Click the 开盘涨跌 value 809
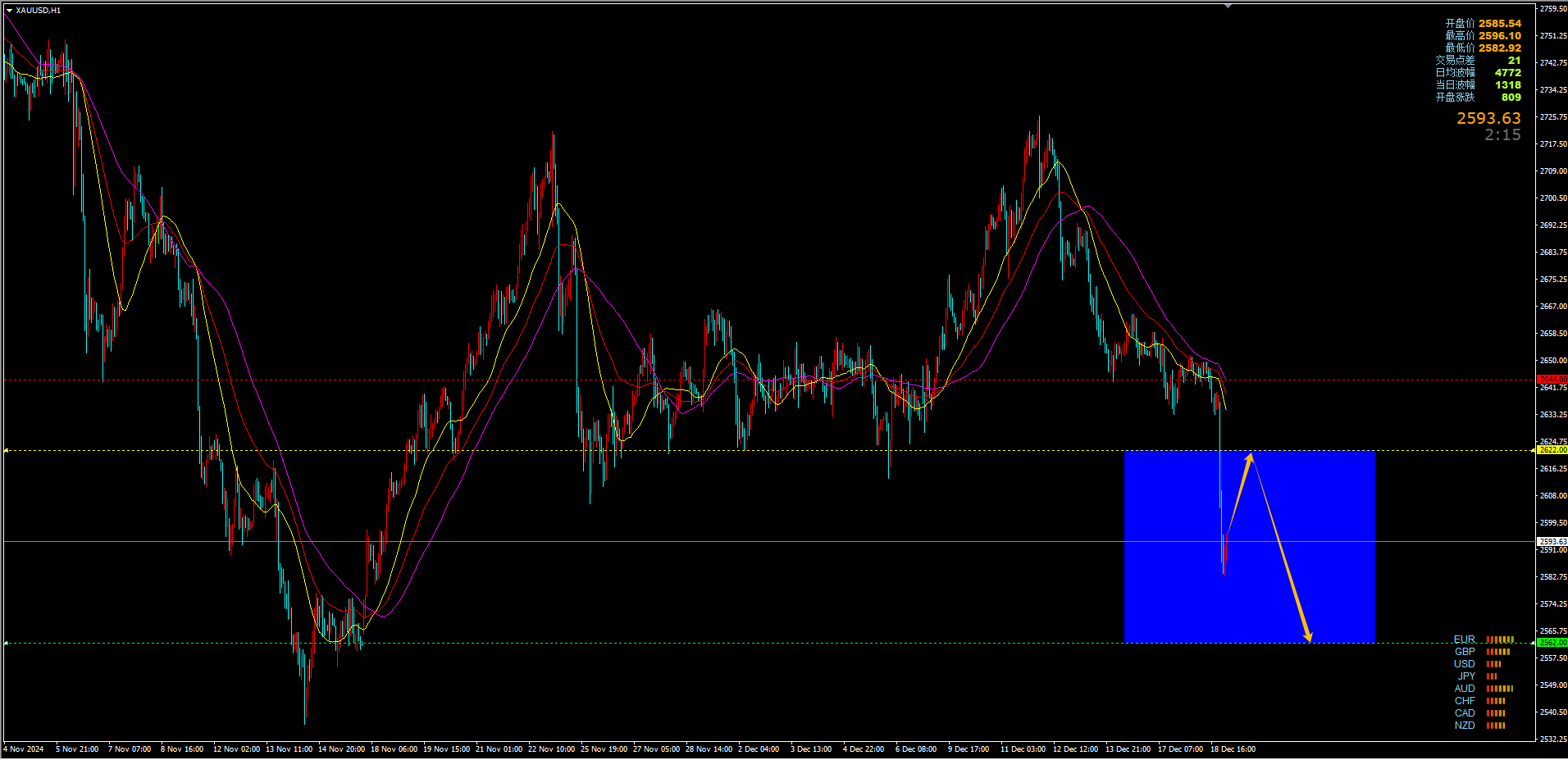 [1511, 98]
